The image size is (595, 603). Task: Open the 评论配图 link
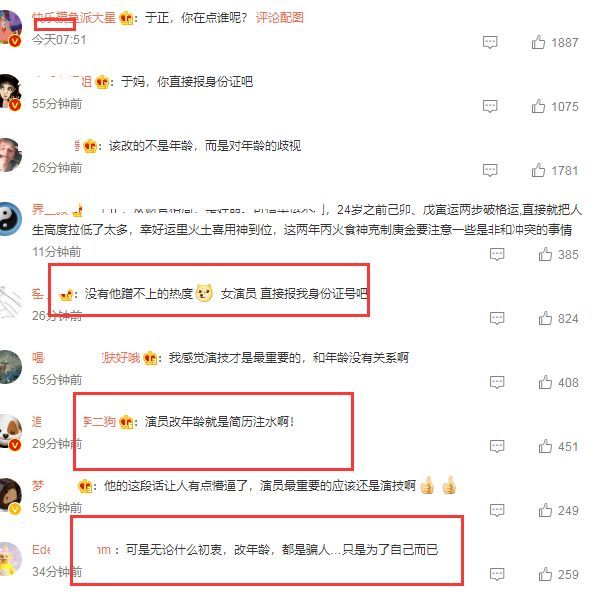280,18
